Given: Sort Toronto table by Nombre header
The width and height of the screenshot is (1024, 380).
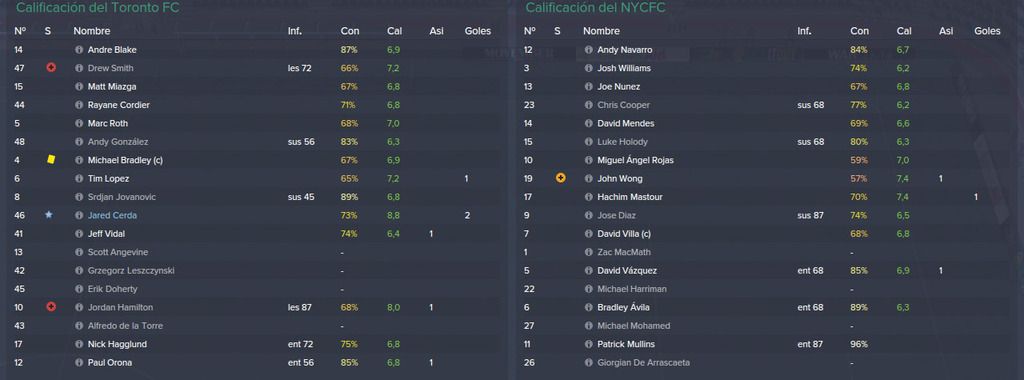Looking at the screenshot, I should click(x=91, y=31).
